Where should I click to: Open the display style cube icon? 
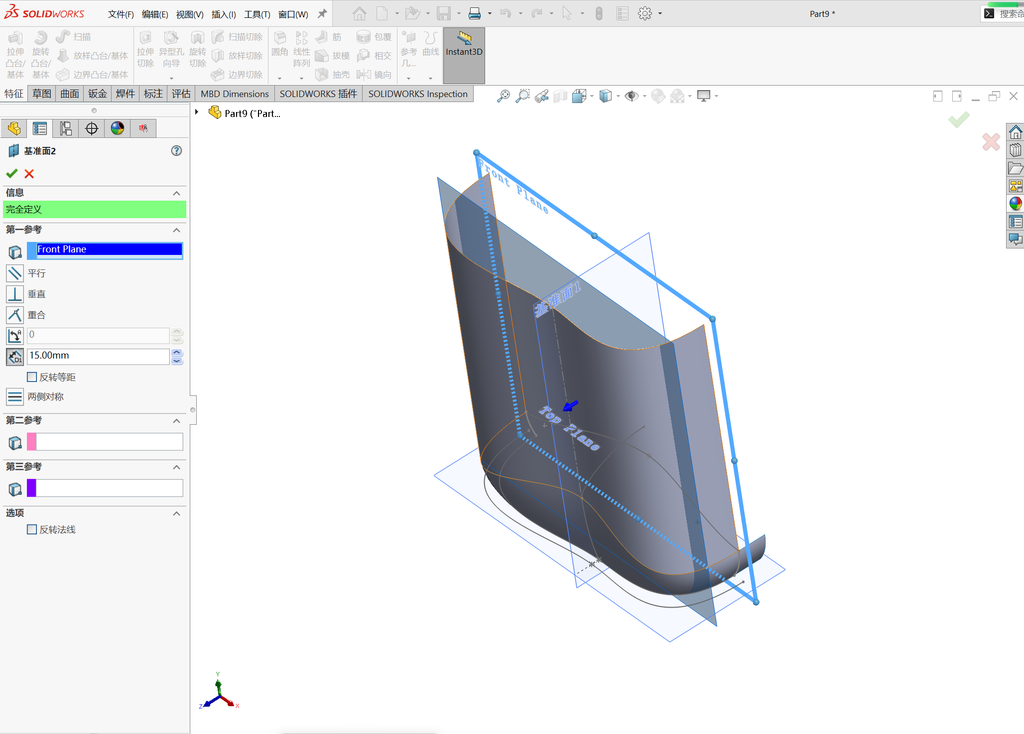click(x=605, y=96)
